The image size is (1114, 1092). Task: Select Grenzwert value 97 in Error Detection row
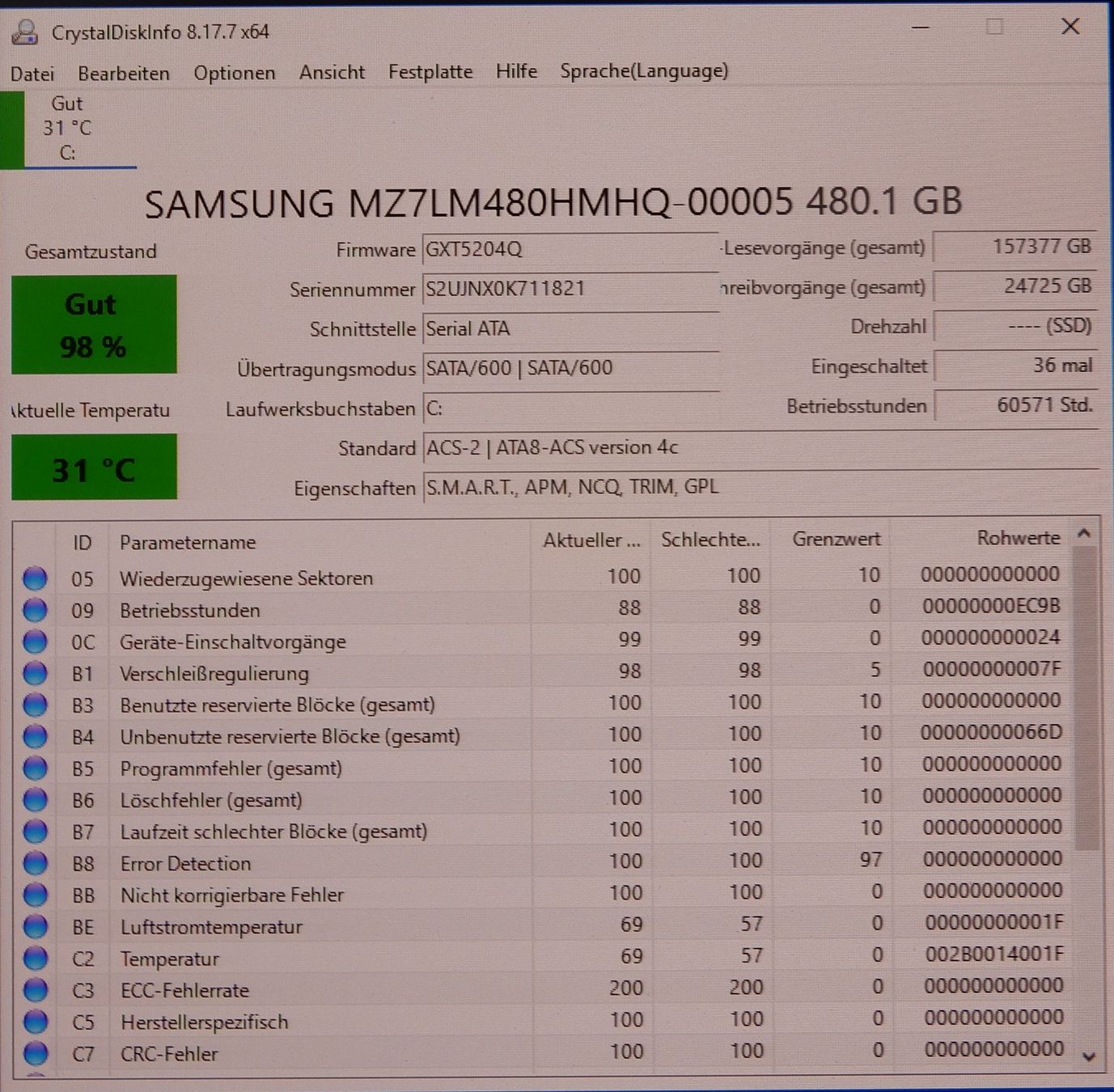[x=871, y=860]
